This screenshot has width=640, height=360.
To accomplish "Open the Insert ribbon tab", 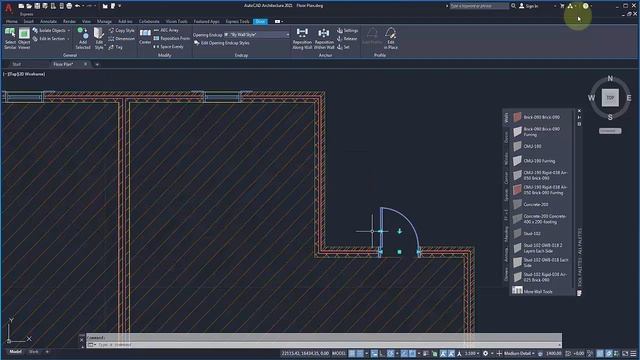I will (29, 21).
